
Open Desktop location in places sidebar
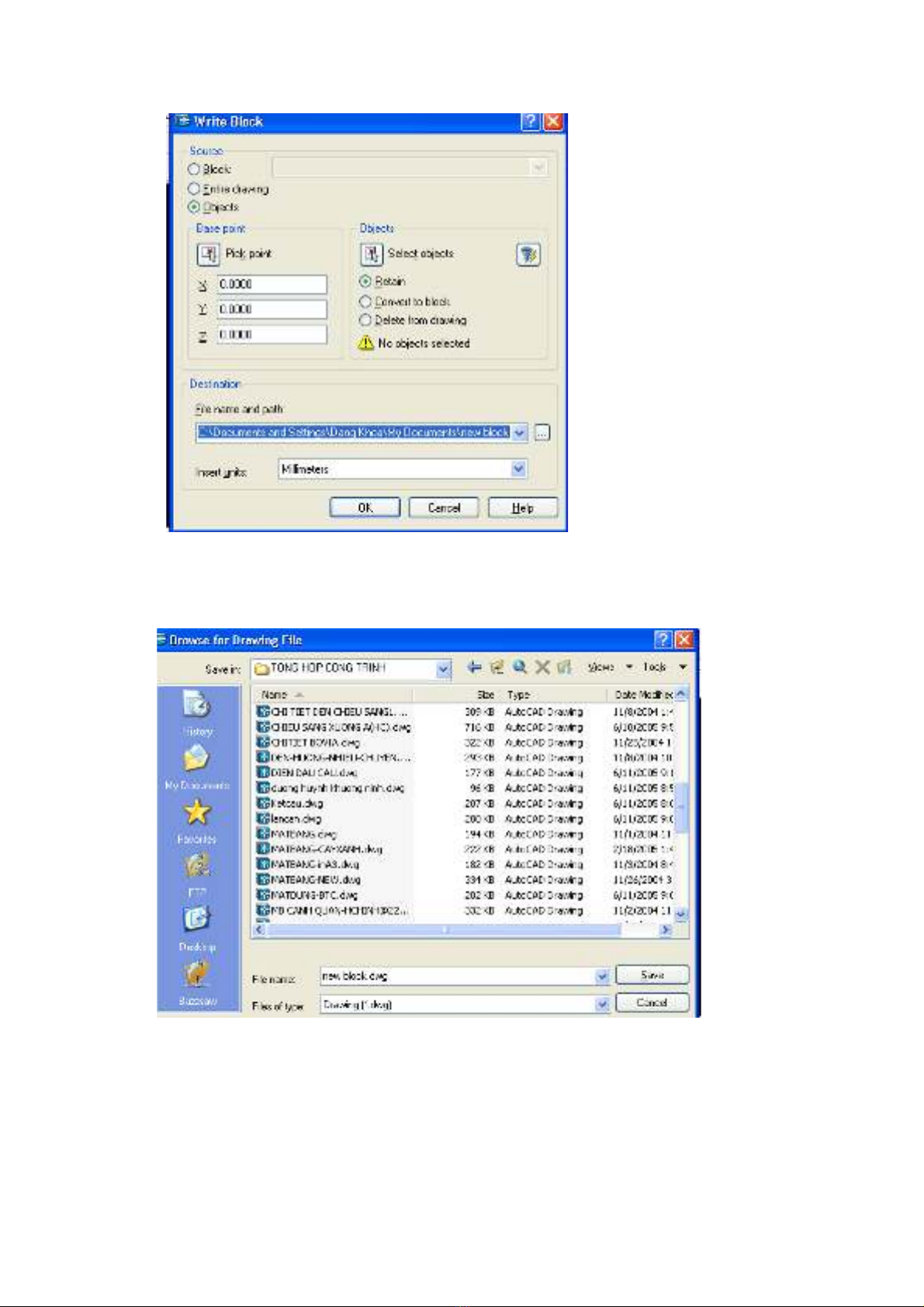(x=197, y=928)
